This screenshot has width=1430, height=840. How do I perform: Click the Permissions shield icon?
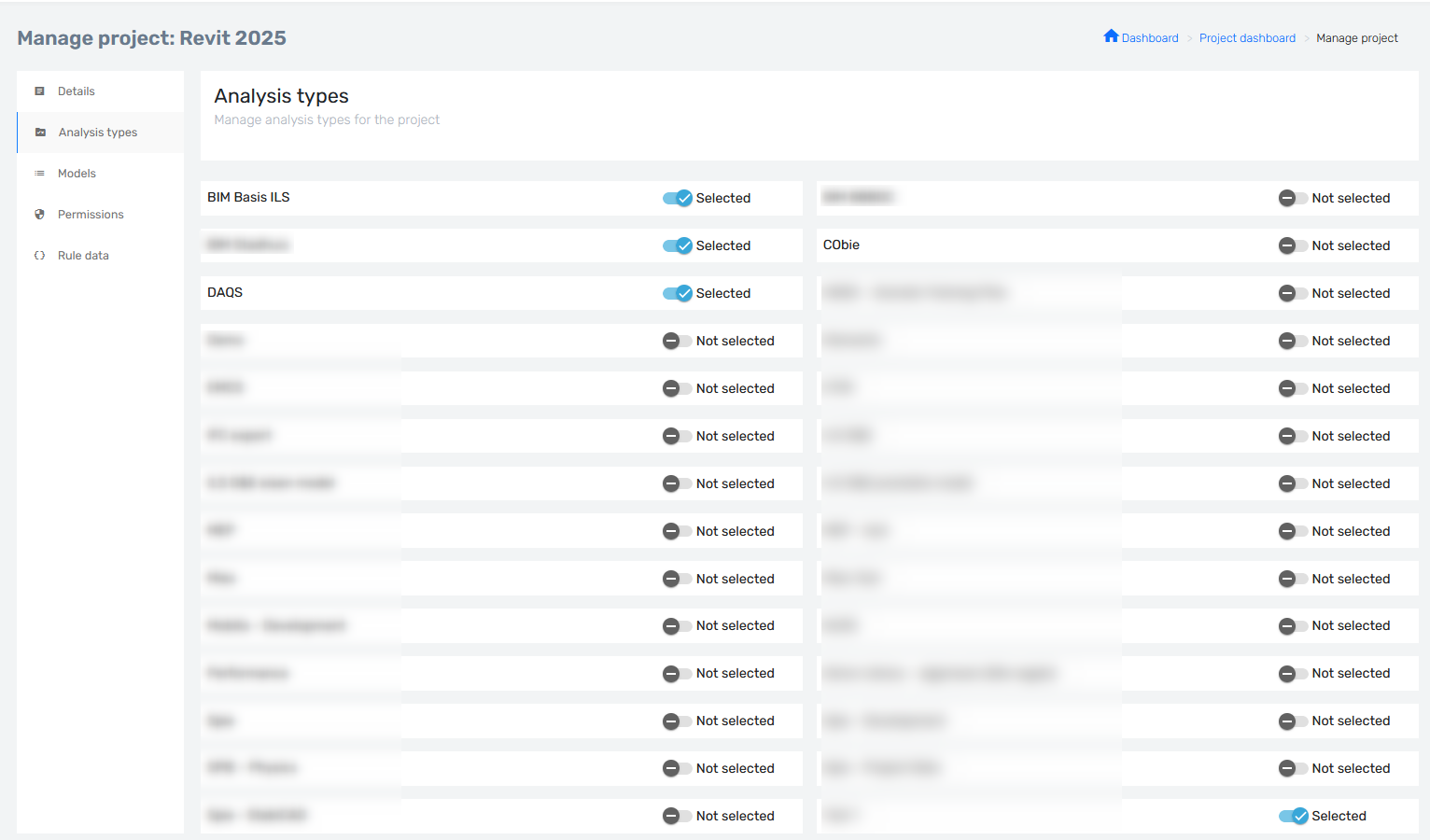coord(39,215)
